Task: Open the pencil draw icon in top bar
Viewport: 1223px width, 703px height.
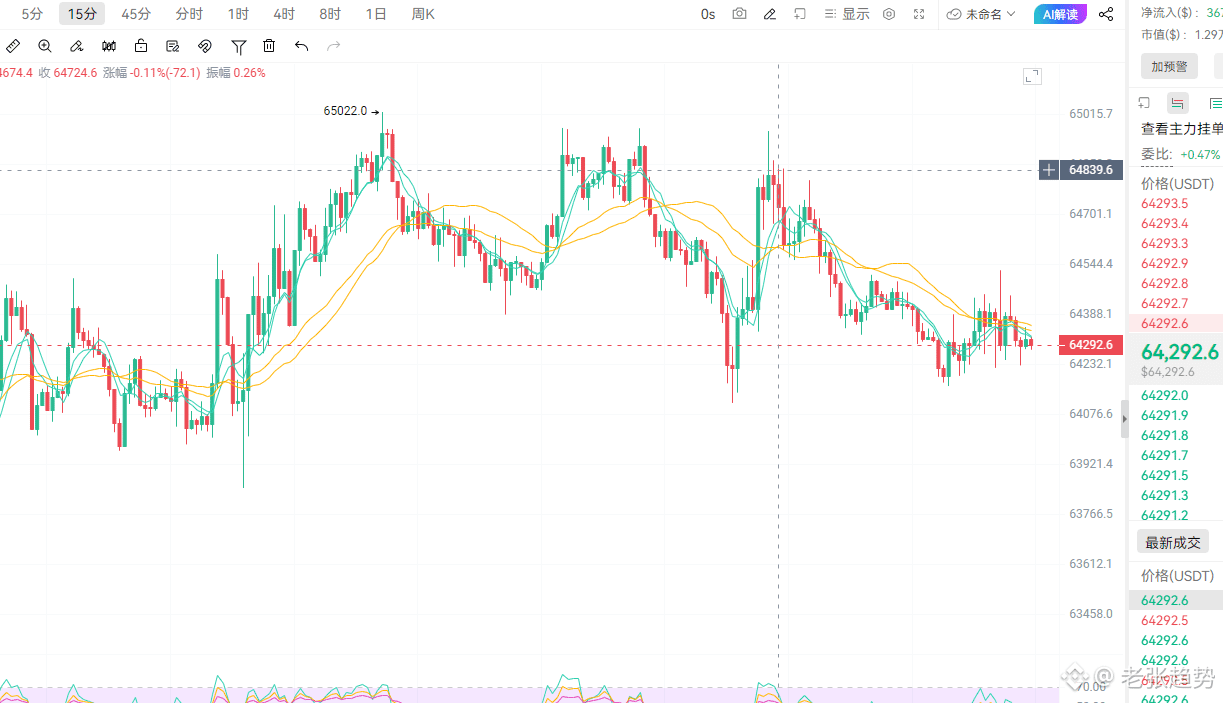Action: coord(769,14)
